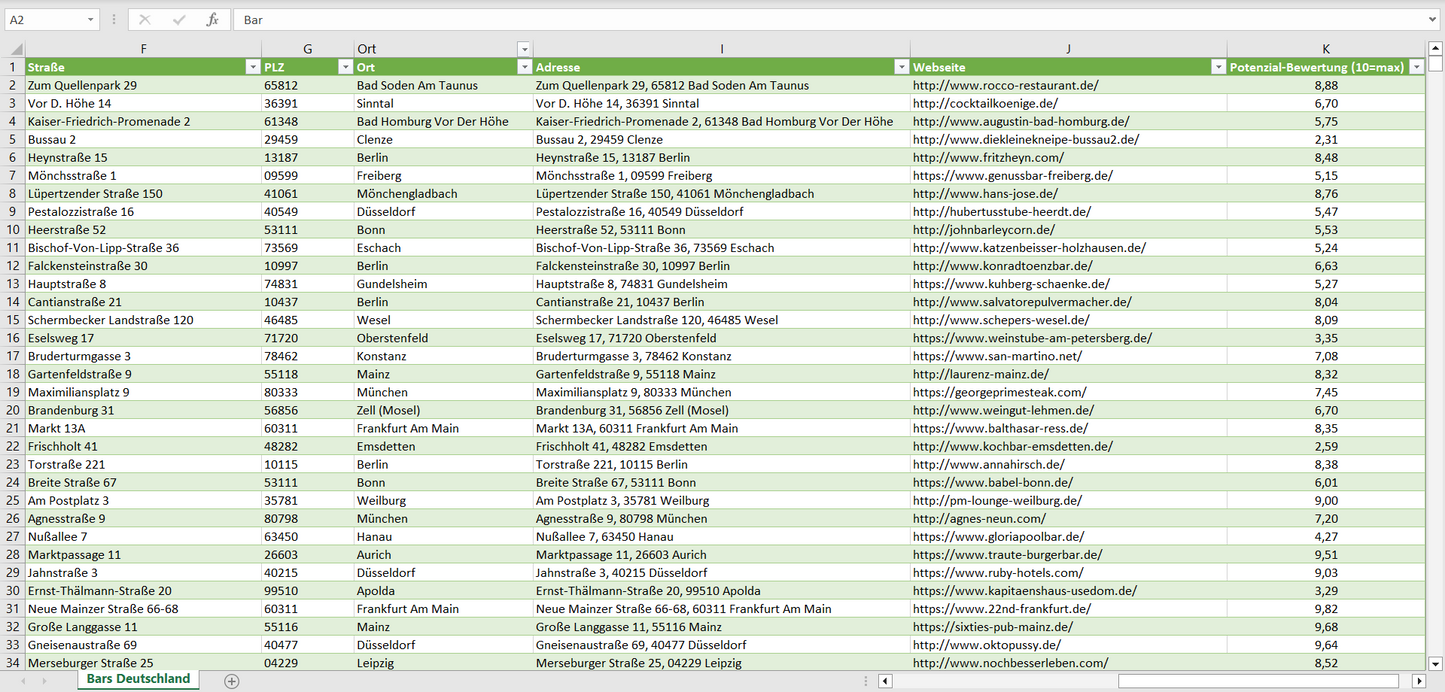Open the PLZ column filter dropdown
1445x692 pixels.
point(344,67)
